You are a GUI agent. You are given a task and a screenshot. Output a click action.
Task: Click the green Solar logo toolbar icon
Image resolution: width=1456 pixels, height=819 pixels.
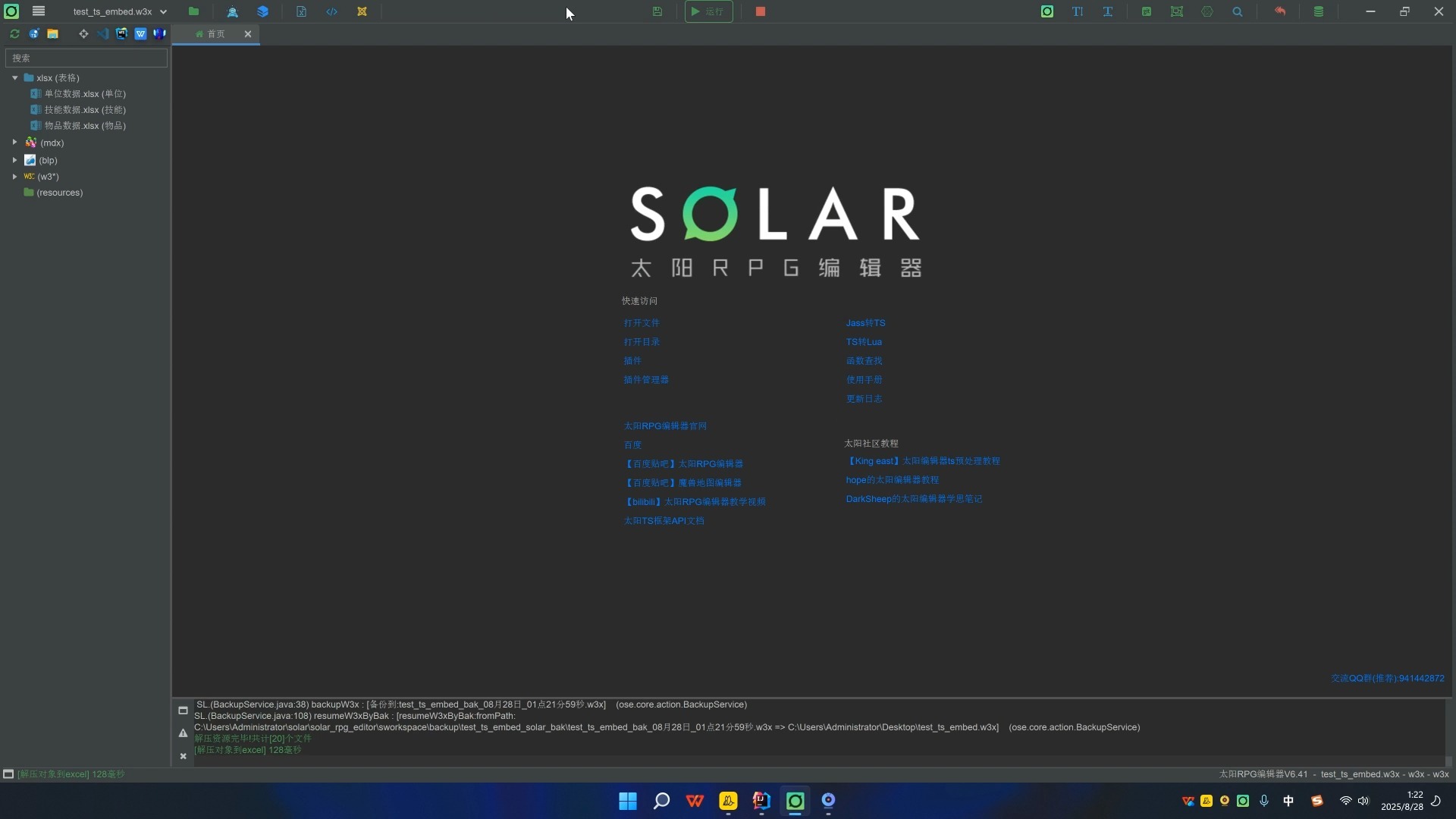point(1047,11)
